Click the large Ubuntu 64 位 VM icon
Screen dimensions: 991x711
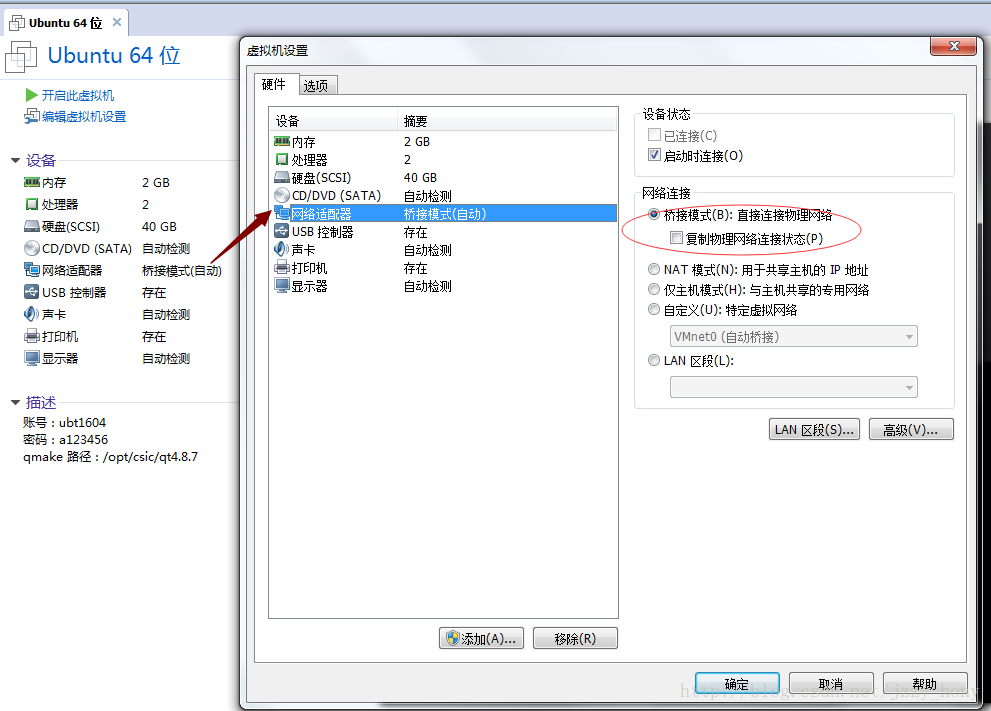tap(21, 56)
